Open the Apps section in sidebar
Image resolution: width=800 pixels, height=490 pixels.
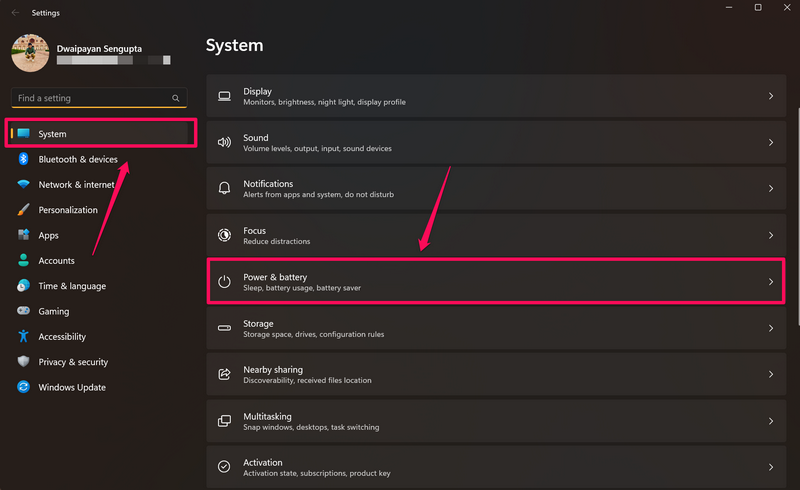point(48,235)
